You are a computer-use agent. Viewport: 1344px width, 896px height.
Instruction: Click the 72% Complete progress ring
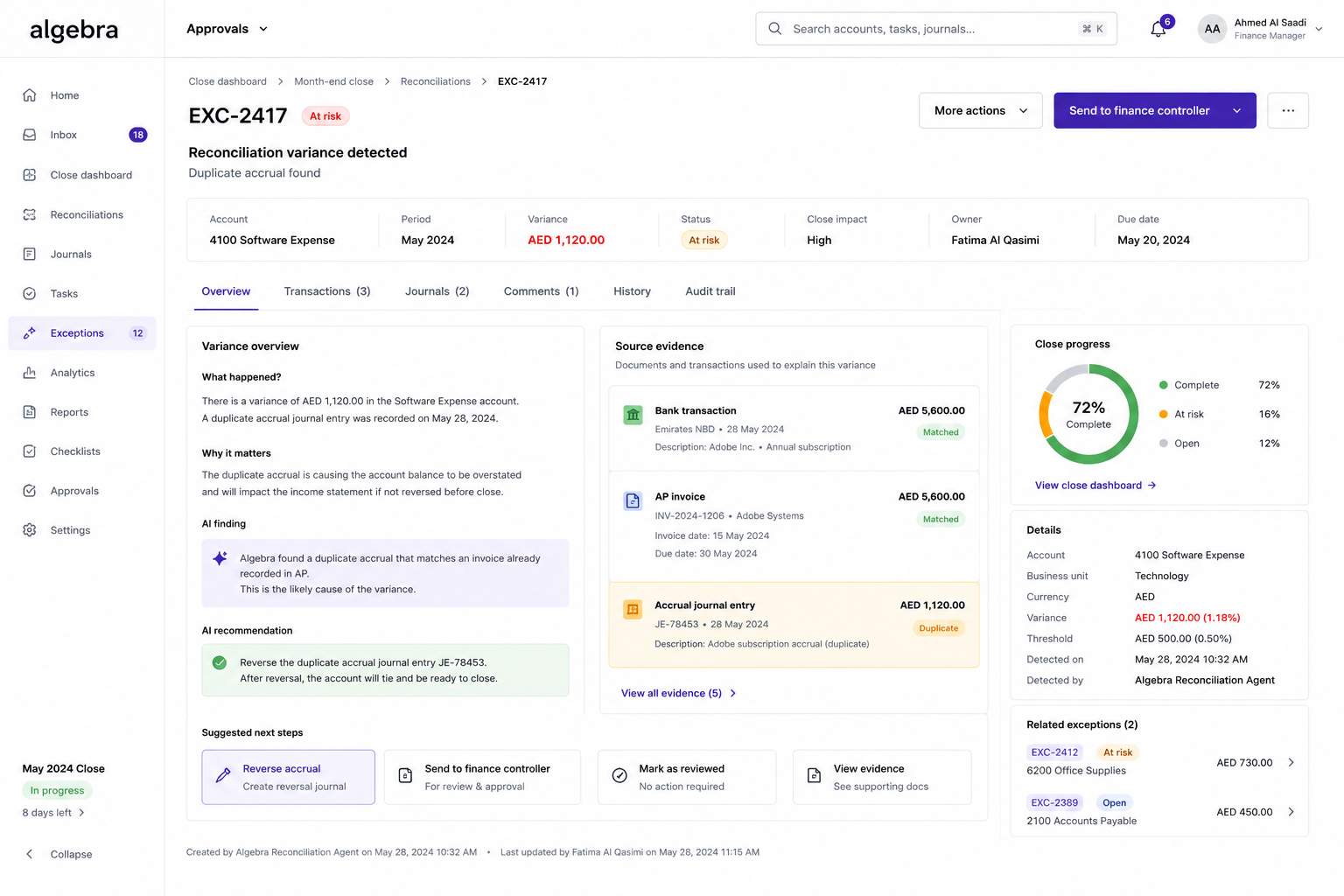[x=1088, y=414]
